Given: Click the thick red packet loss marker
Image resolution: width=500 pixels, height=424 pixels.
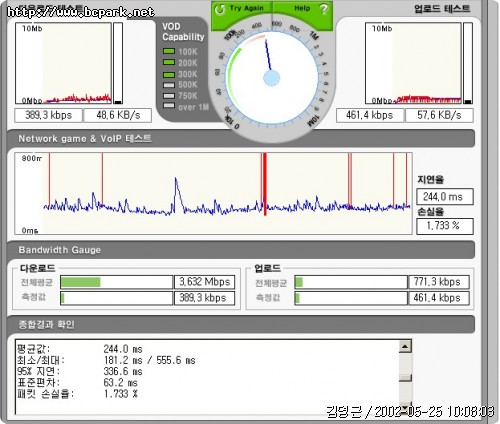Looking at the screenshot, I should (265, 184).
